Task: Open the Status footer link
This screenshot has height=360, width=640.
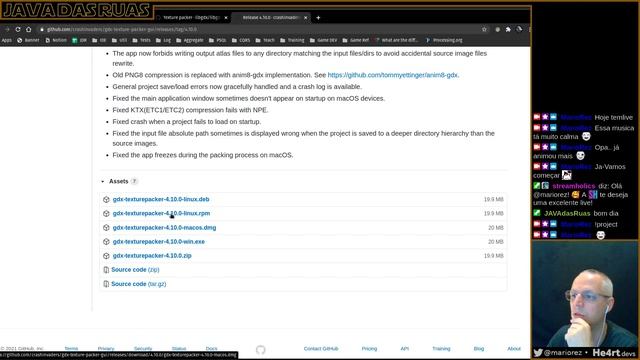Action: click(x=179, y=349)
